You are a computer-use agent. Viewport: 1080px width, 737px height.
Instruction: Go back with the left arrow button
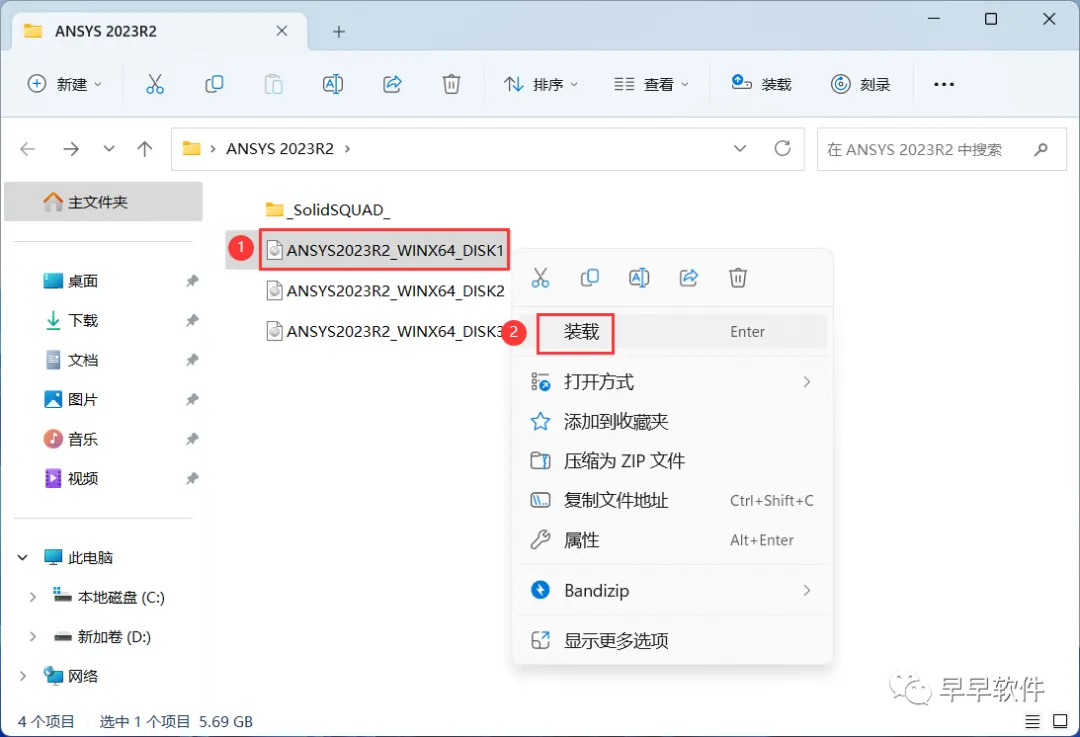pyautogui.click(x=28, y=149)
